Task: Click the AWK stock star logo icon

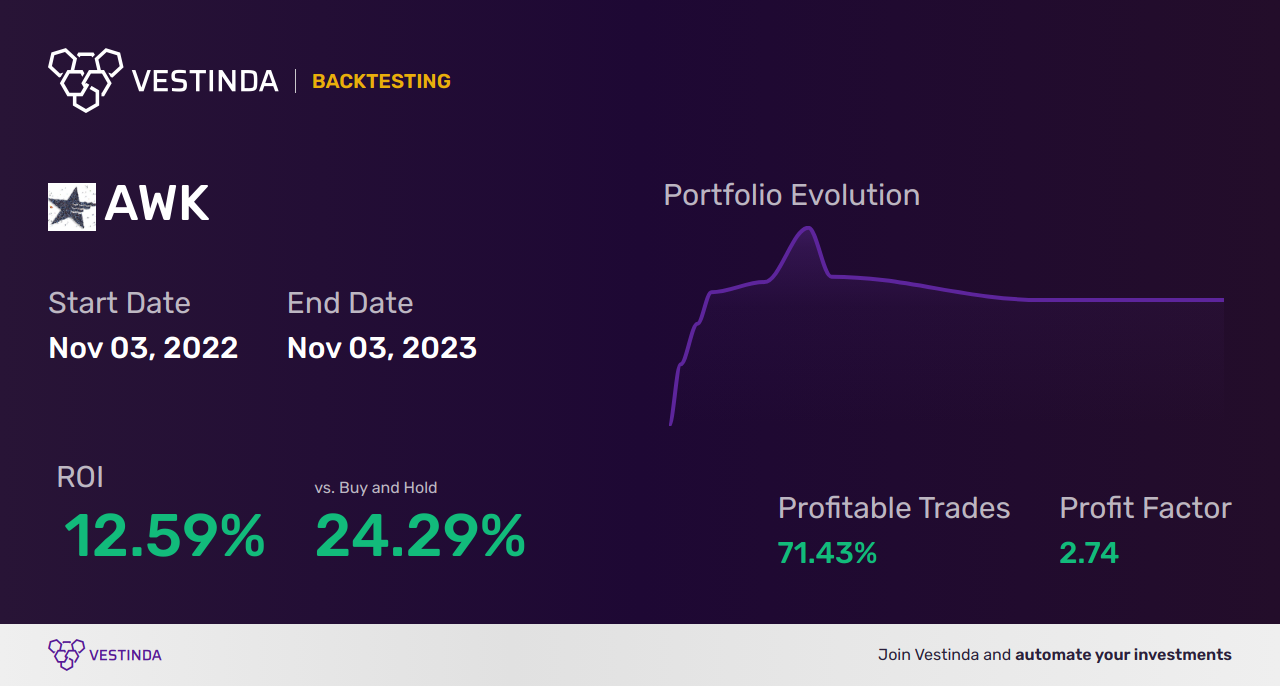Action: (x=72, y=207)
